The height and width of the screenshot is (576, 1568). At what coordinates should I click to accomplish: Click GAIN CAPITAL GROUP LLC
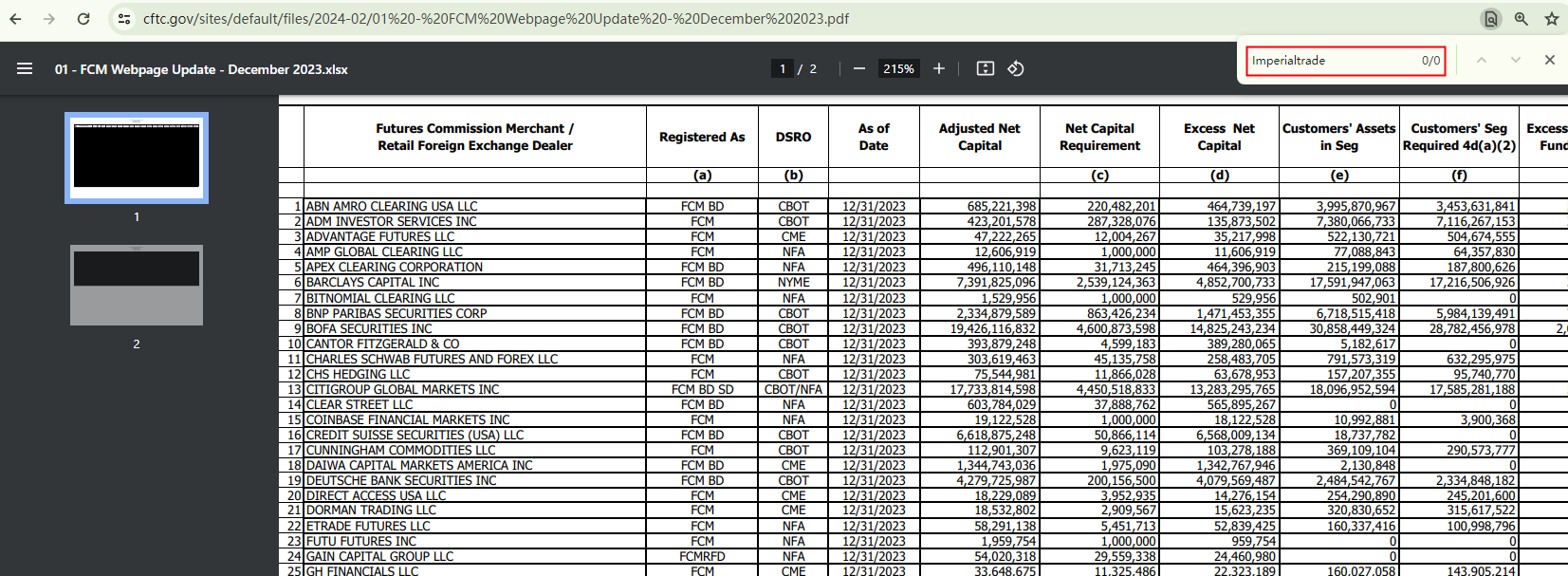tap(379, 556)
